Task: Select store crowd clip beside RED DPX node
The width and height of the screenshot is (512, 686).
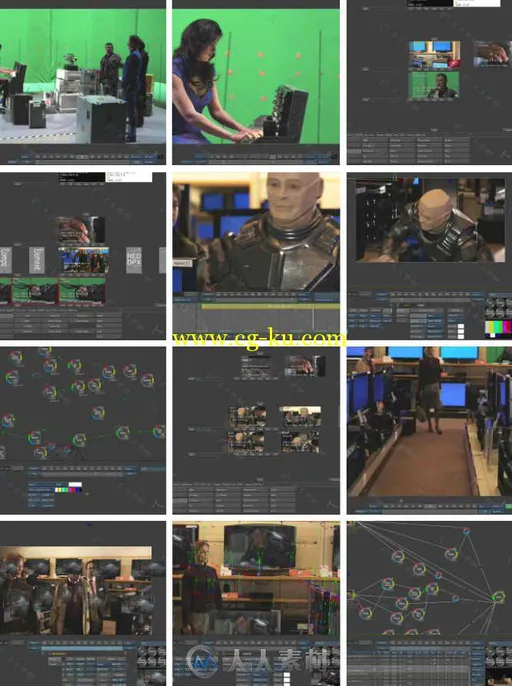Action: click(x=84, y=261)
